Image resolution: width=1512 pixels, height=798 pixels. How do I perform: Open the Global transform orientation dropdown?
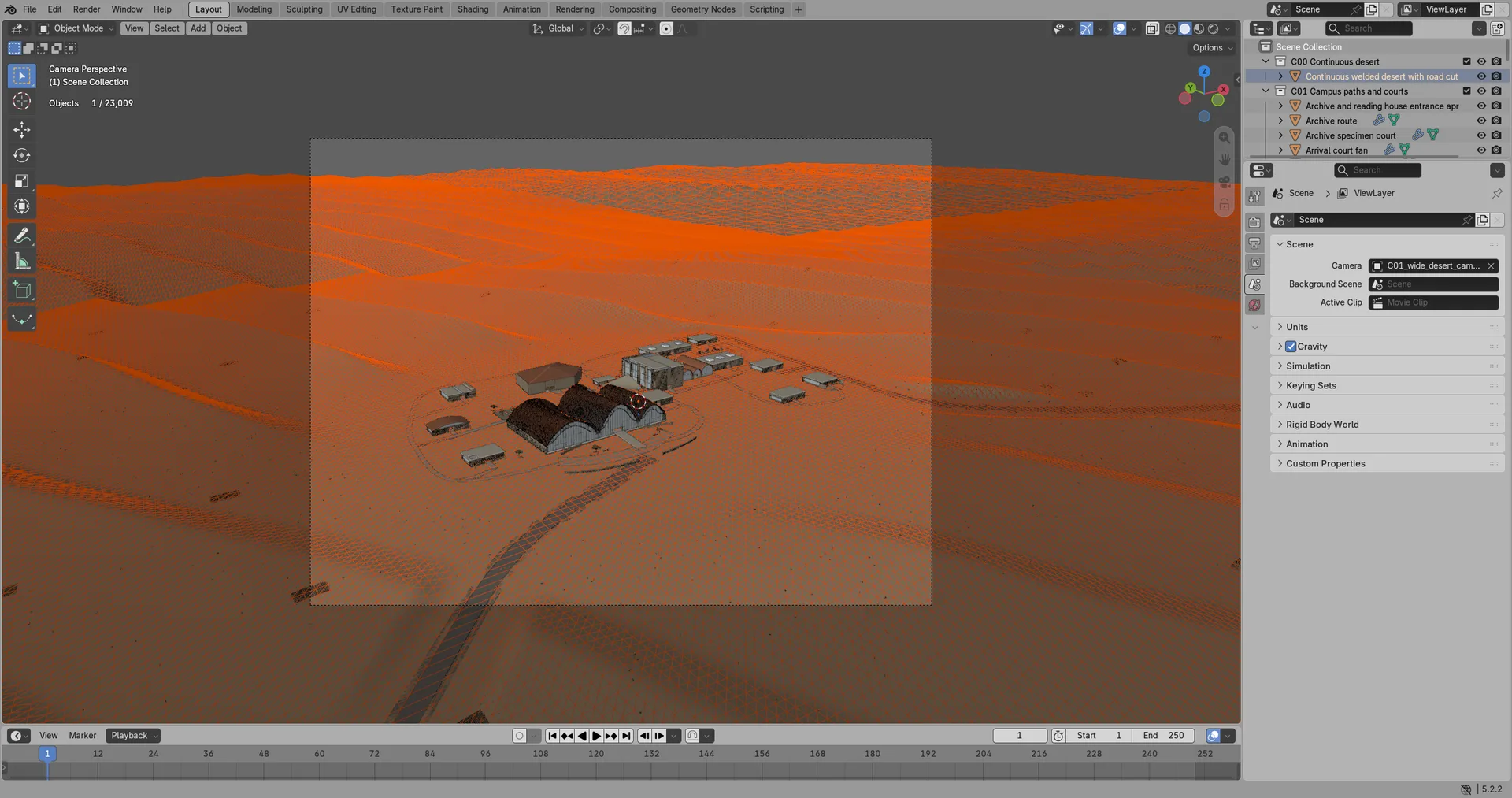click(x=558, y=28)
